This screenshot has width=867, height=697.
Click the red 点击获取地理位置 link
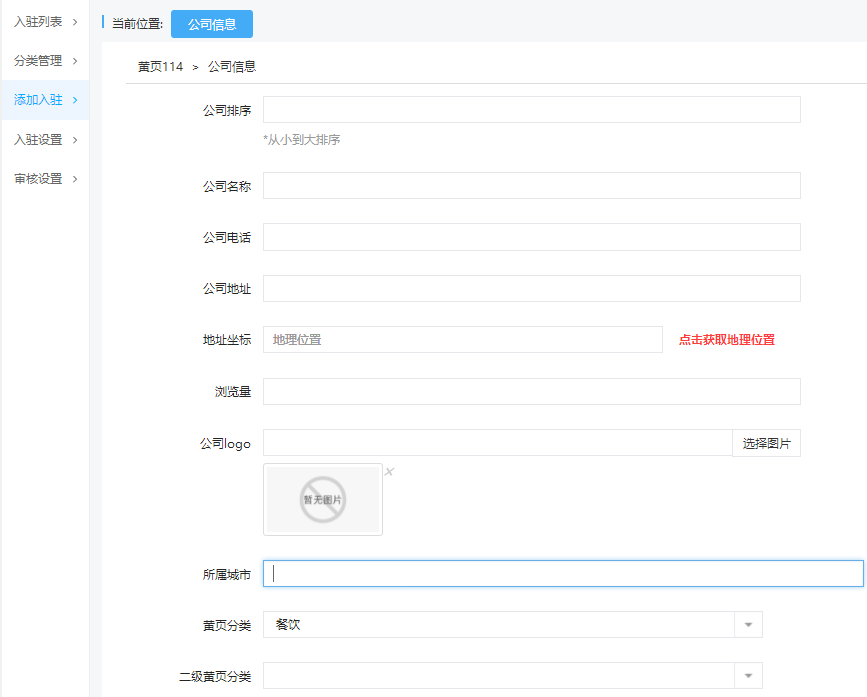coord(727,340)
